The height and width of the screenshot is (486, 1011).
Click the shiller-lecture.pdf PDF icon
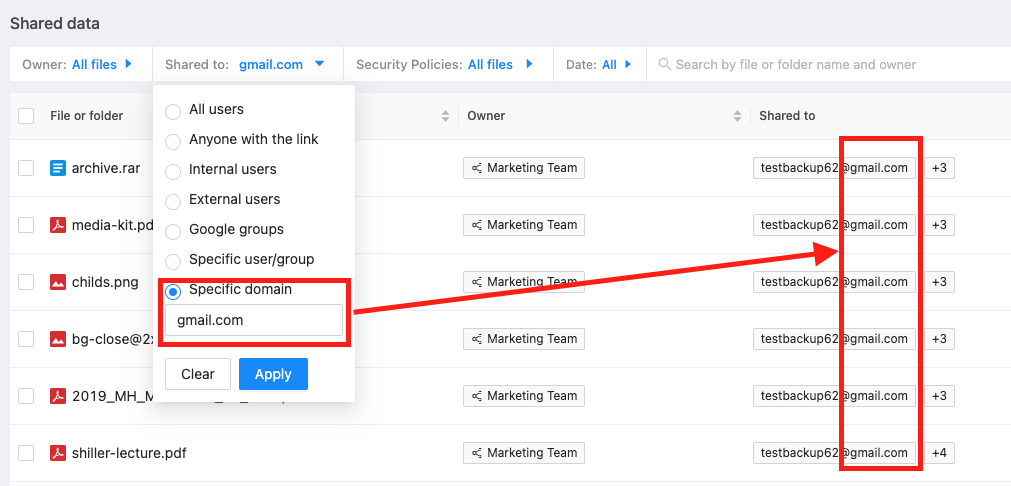pyautogui.click(x=58, y=453)
